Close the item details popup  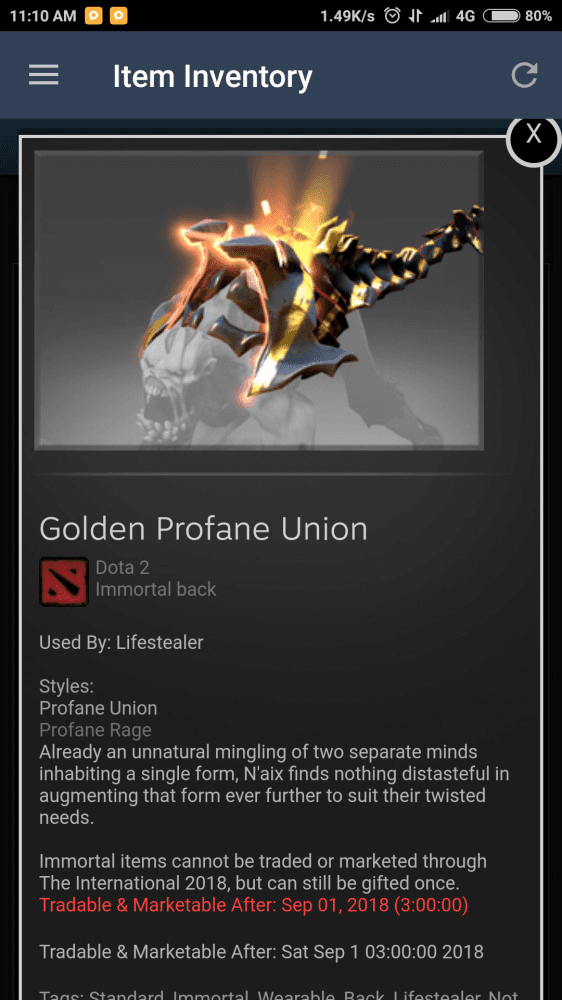tap(533, 136)
